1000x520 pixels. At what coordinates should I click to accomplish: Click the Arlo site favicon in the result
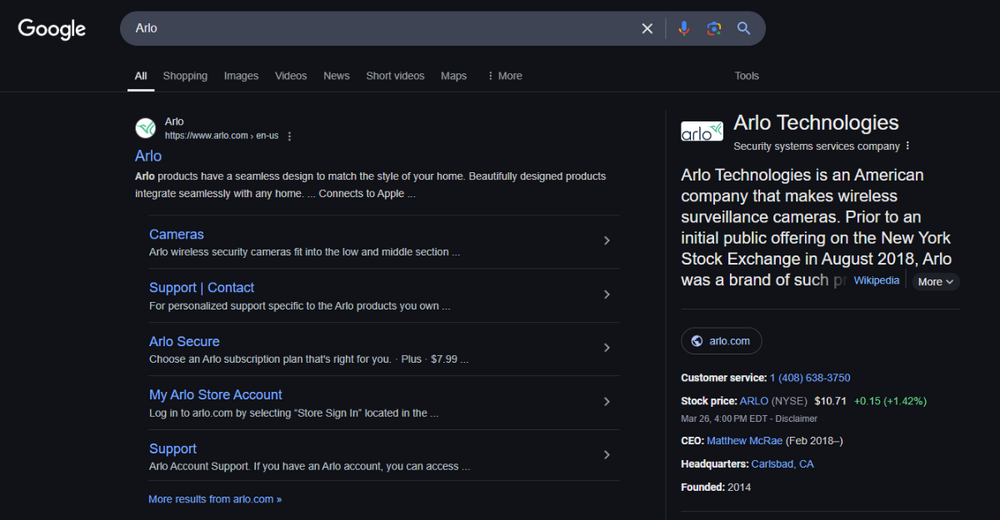point(146,128)
